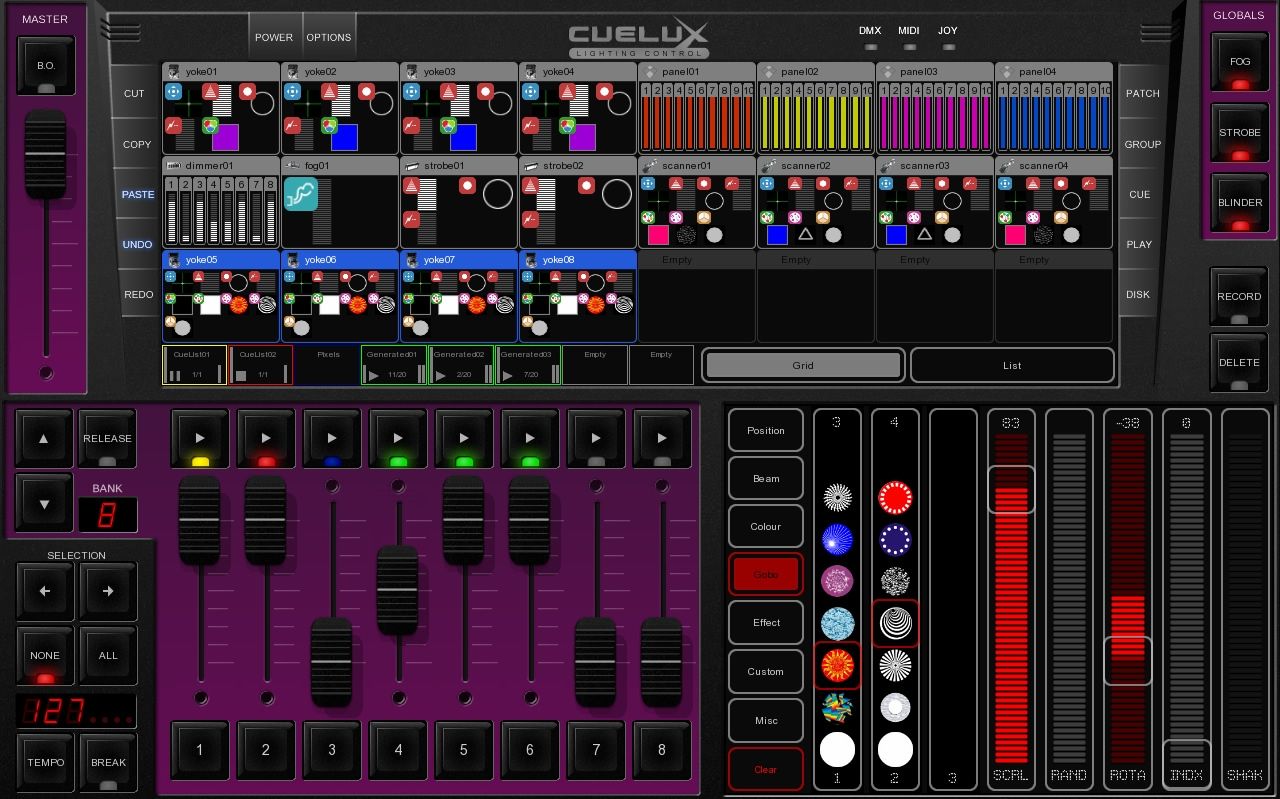This screenshot has width=1280, height=799.
Task: Toggle the global FOG button
Action: click(x=1239, y=64)
